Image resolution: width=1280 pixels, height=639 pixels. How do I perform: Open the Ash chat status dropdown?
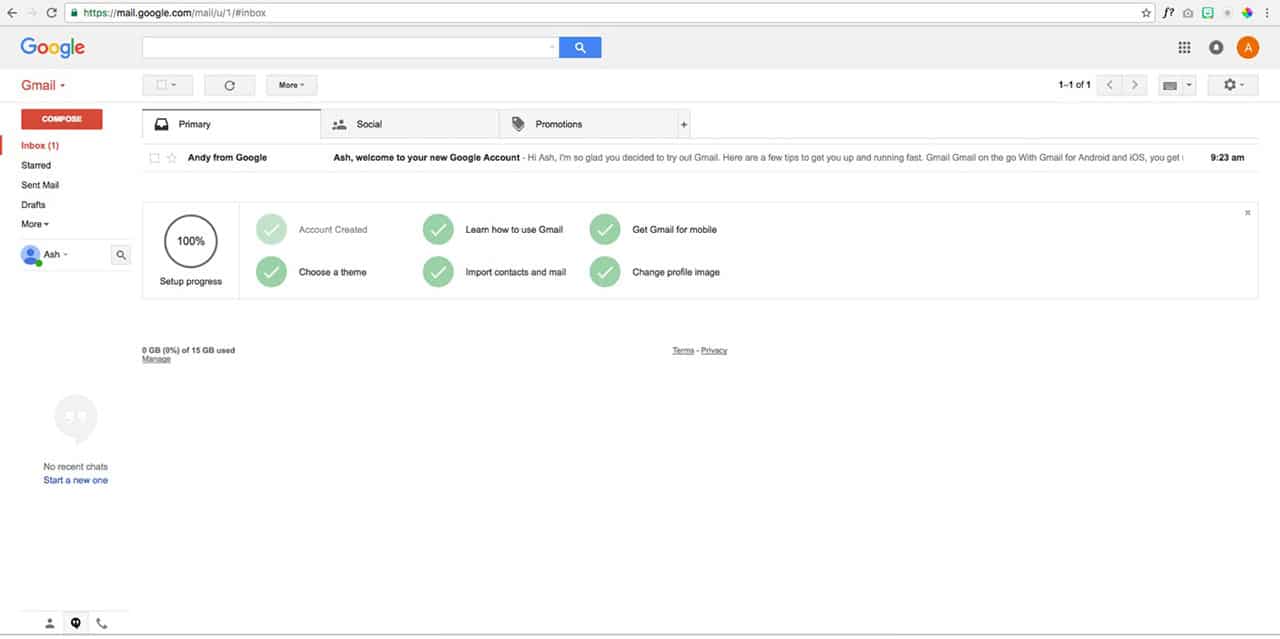coord(56,255)
